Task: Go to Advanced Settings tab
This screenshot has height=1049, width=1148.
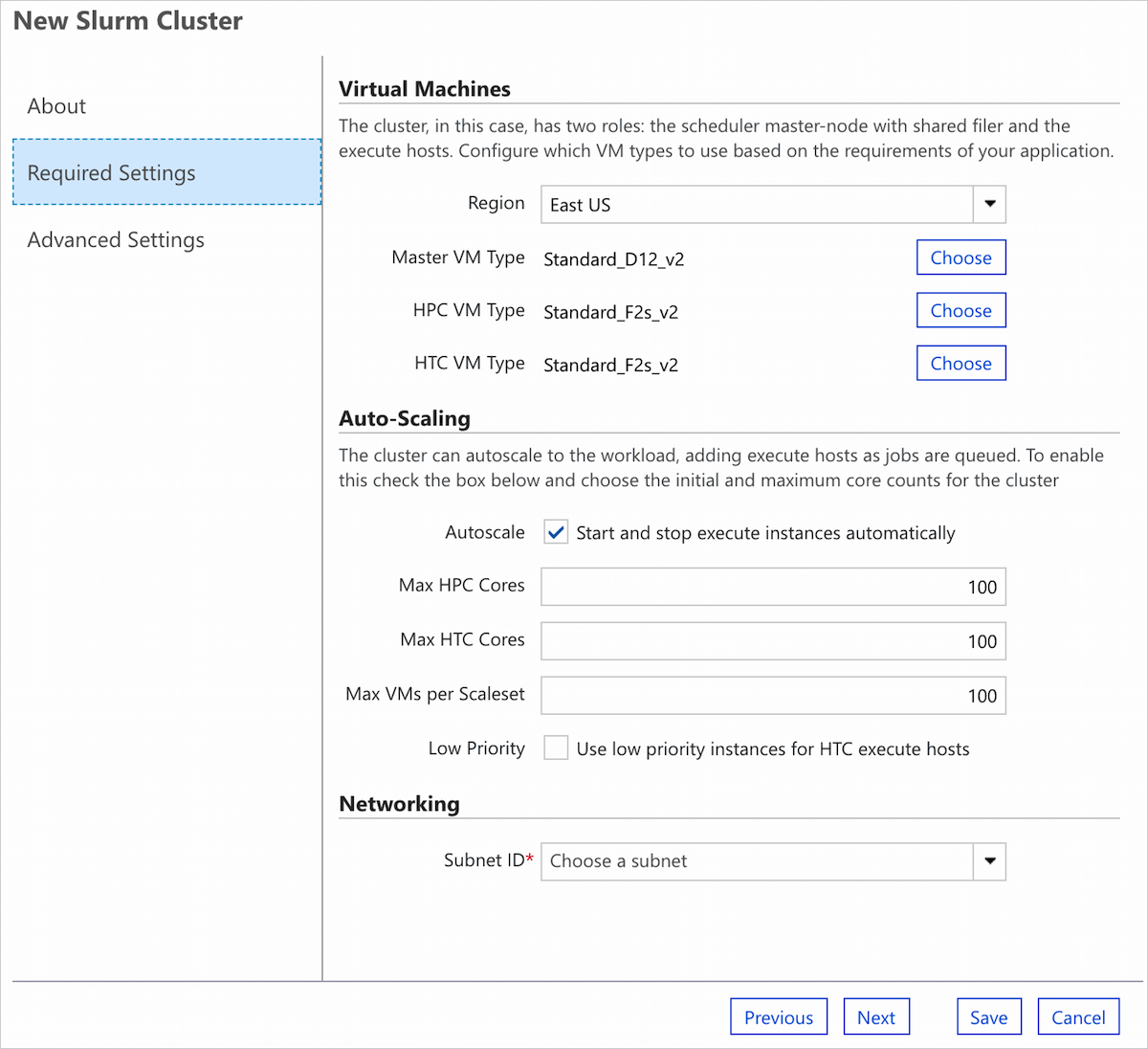Action: 116,240
